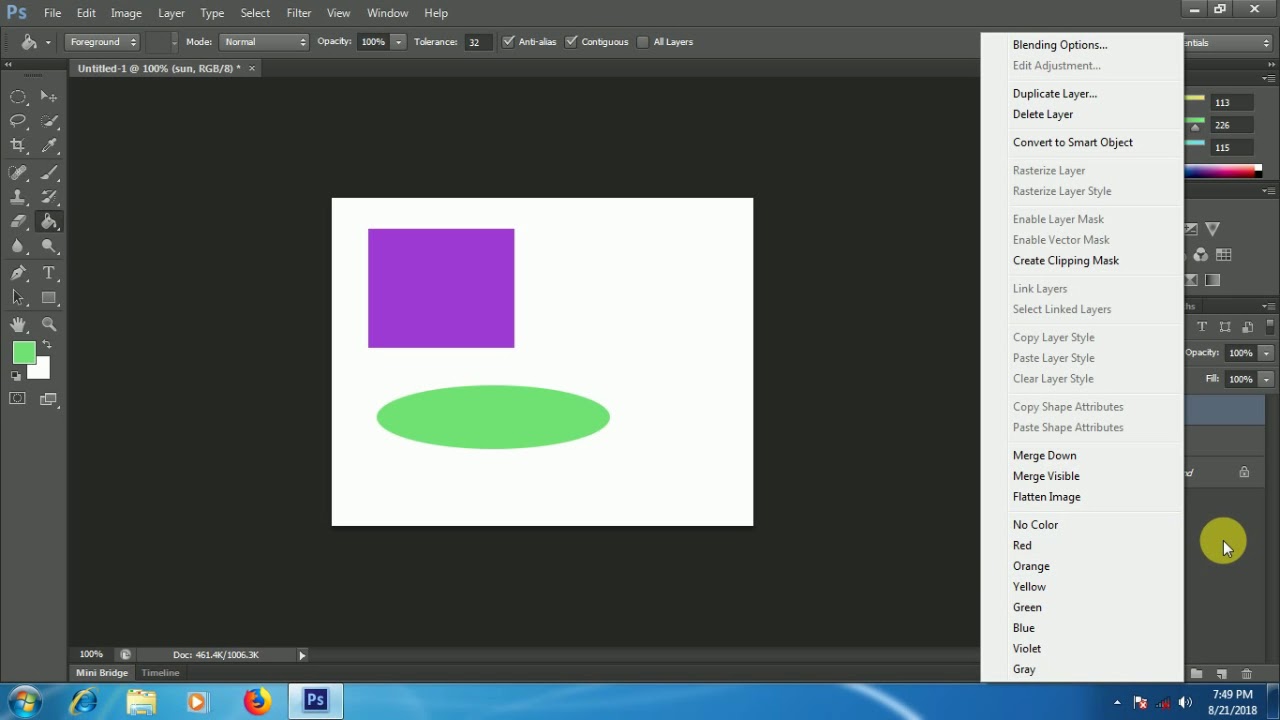Expand the layer Opacity dropdown arrow
This screenshot has width=1280, height=720.
(x=1266, y=353)
